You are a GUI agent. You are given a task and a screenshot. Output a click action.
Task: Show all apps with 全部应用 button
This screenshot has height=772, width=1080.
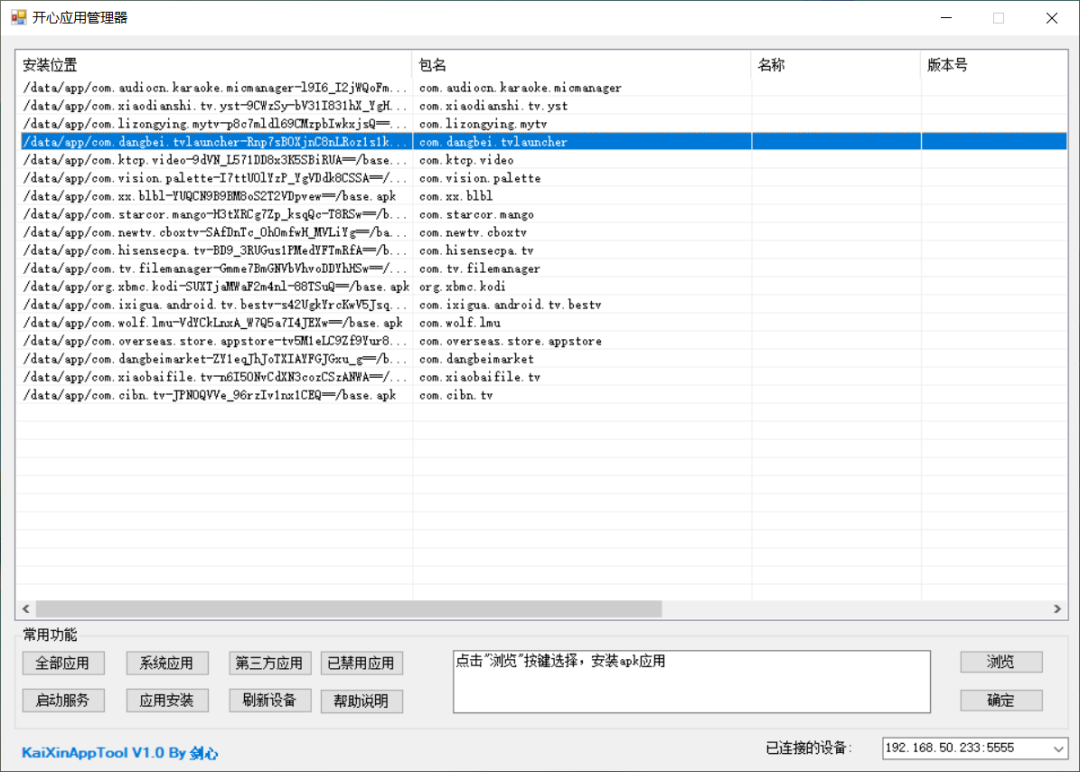click(x=63, y=663)
